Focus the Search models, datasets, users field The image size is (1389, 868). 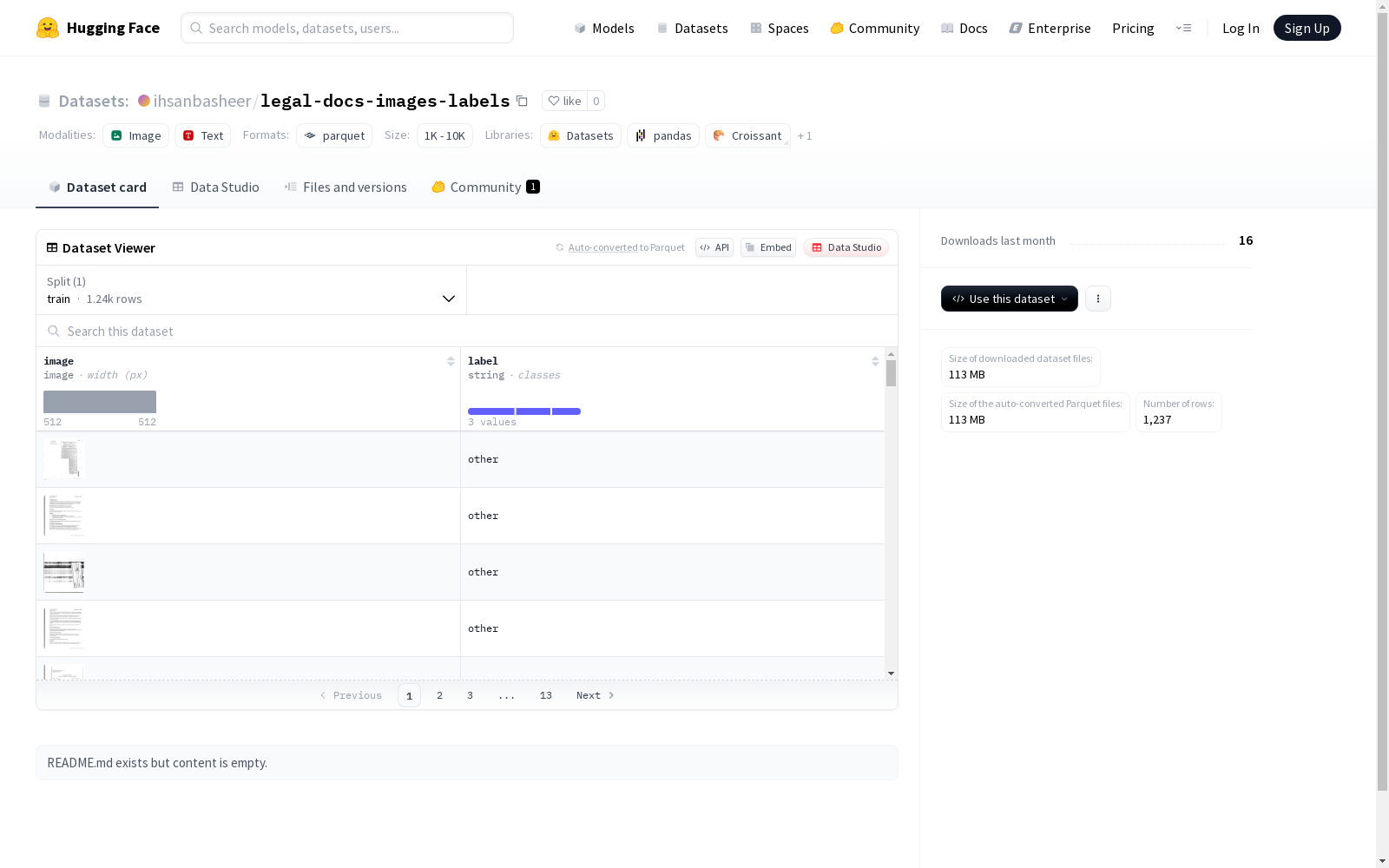point(347,28)
